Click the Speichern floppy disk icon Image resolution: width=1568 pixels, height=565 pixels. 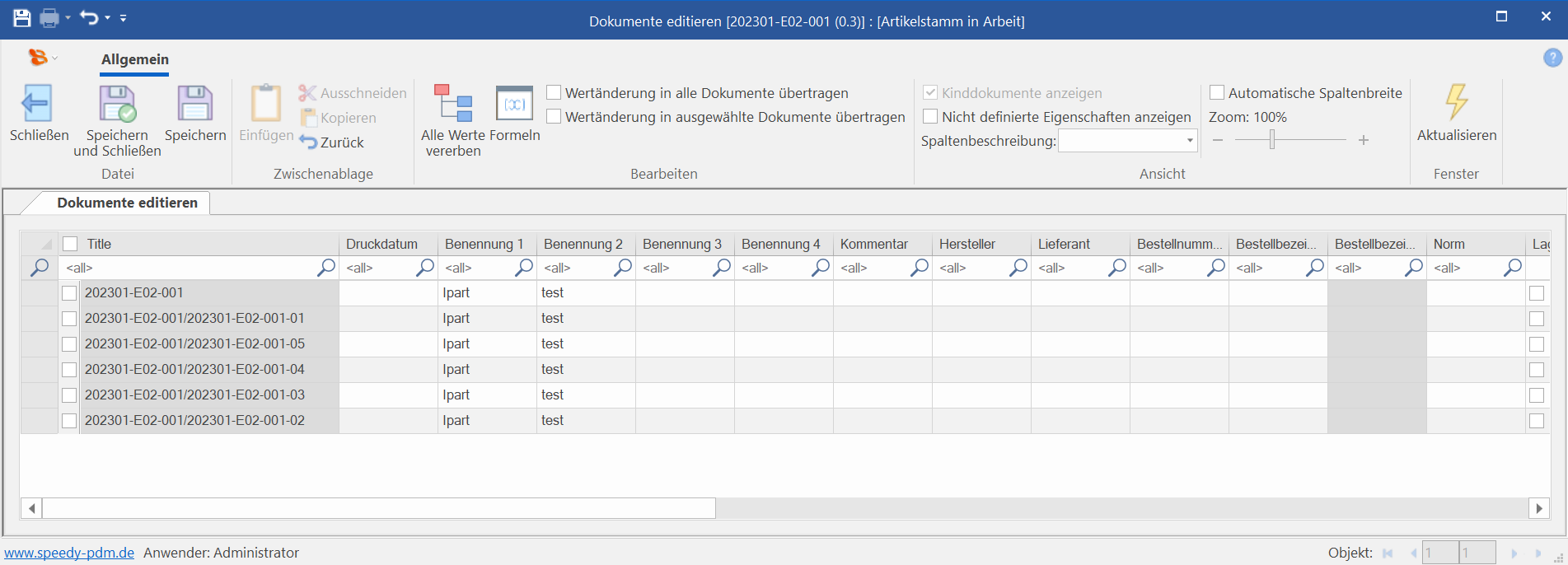point(195,104)
